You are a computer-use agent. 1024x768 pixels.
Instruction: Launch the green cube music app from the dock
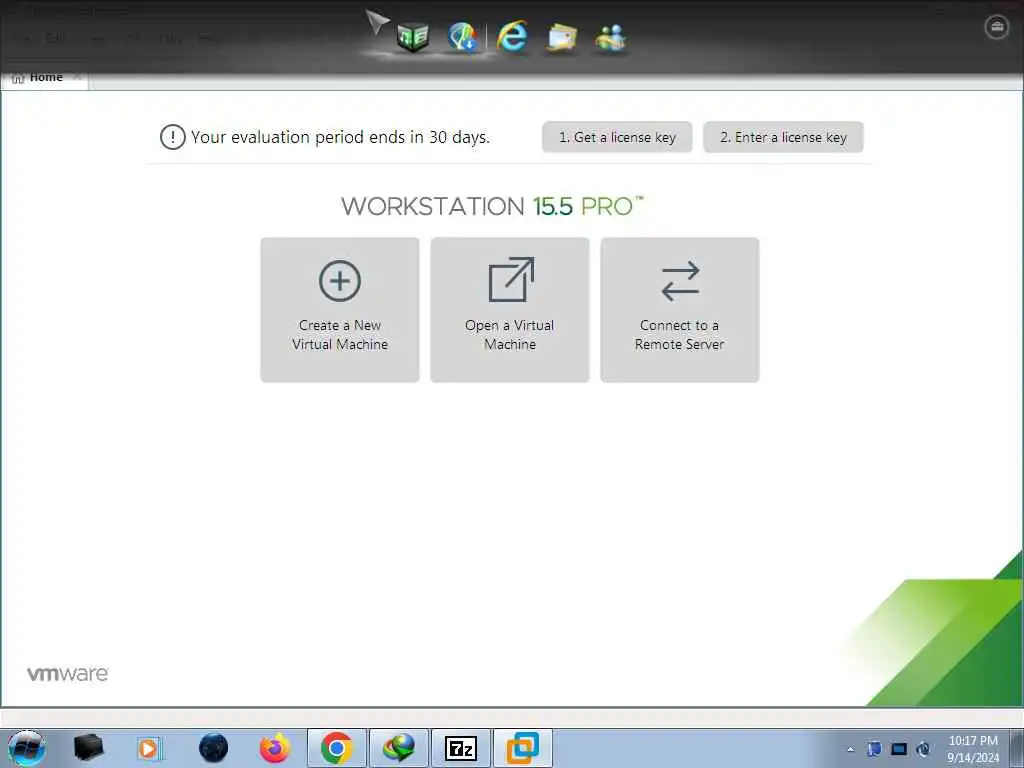413,36
